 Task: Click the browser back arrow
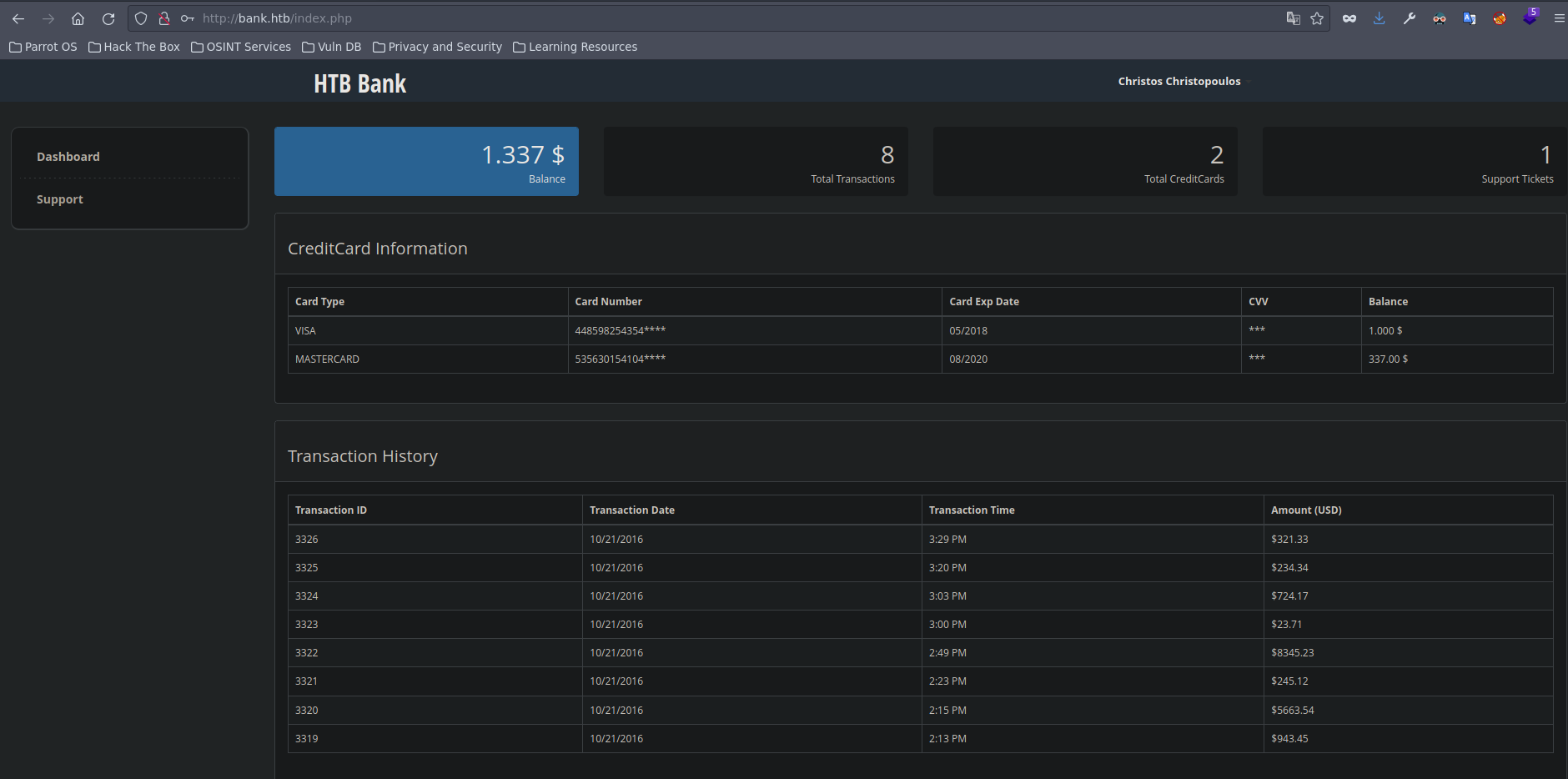click(x=18, y=18)
